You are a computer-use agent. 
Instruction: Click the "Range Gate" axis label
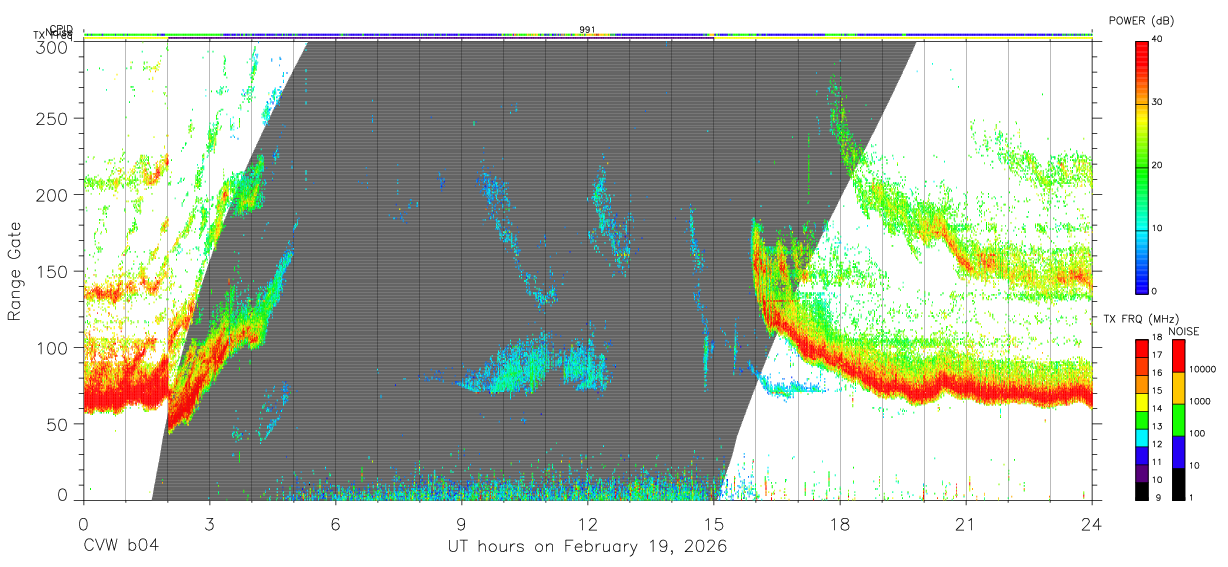click(15, 271)
